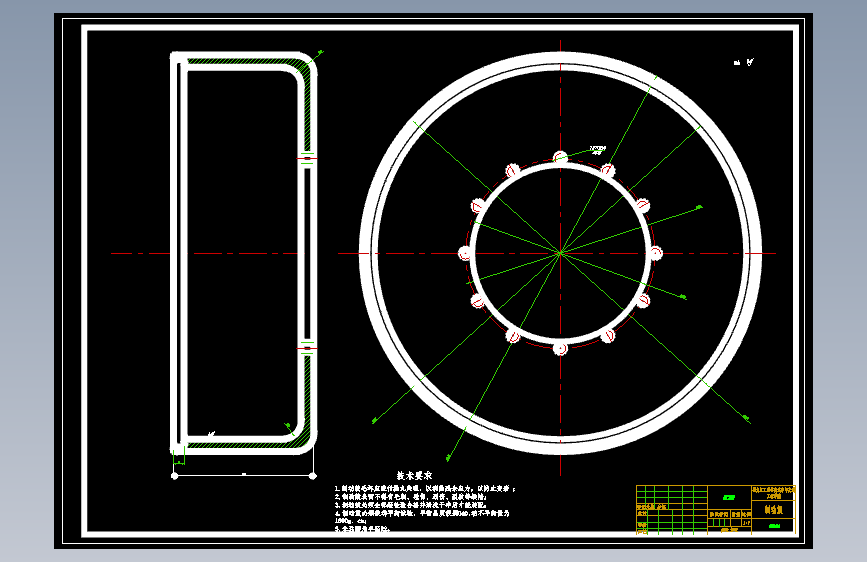Click the scale value 1:1 cell in title block
867x562 pixels.
[x=746, y=522]
